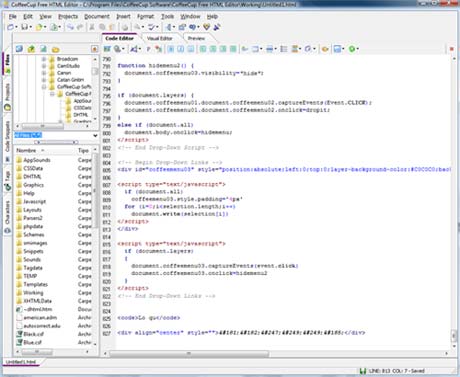Switch to the Visual Editor tab

point(160,38)
